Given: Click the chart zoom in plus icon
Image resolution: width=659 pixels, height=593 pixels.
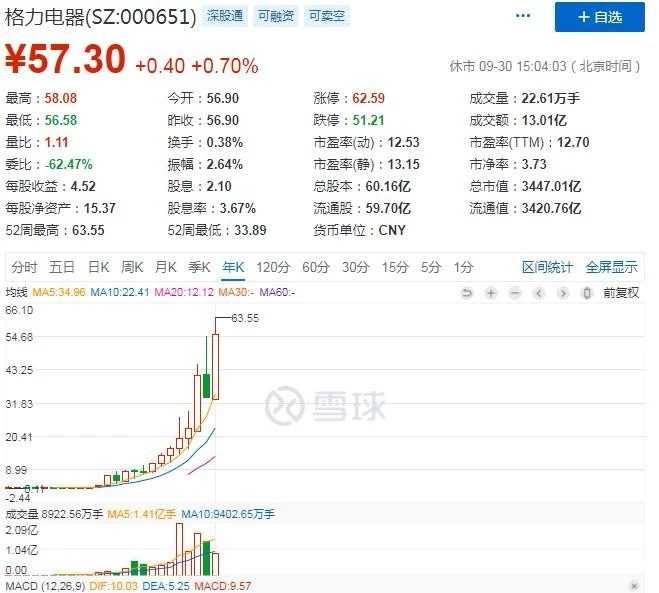Looking at the screenshot, I should 491,293.
